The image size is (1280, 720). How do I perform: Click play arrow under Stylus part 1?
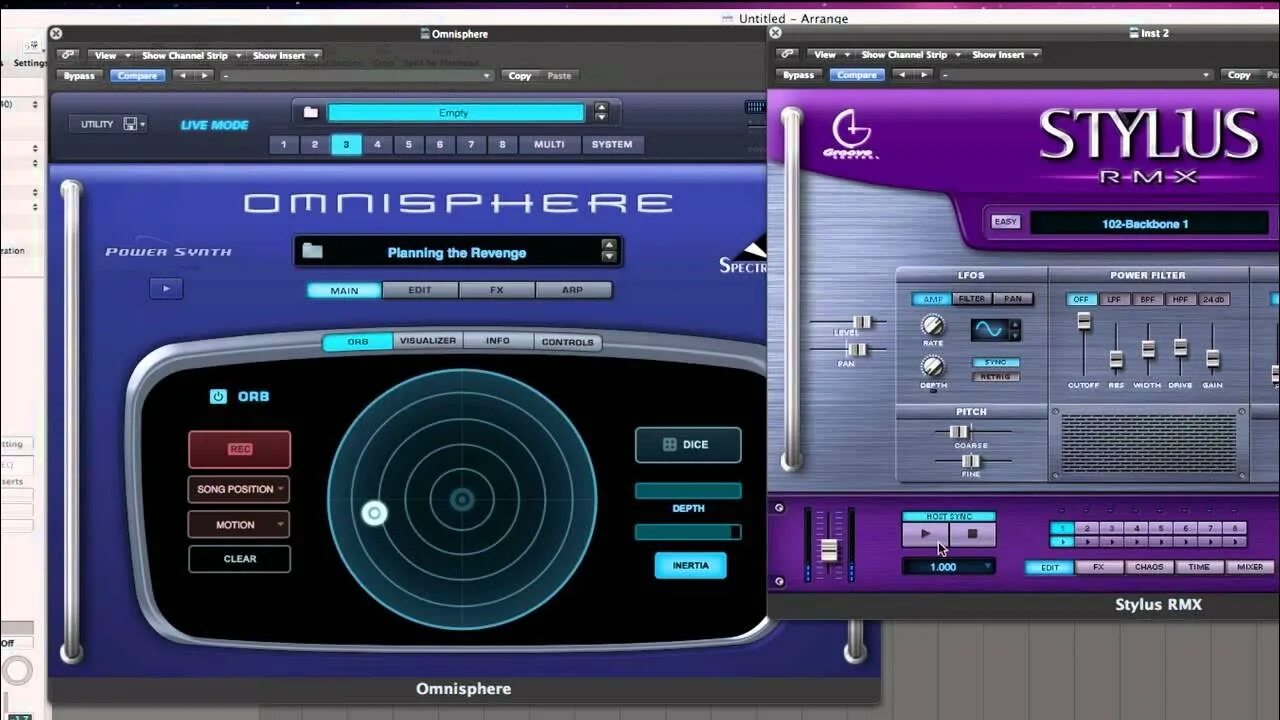[1062, 542]
